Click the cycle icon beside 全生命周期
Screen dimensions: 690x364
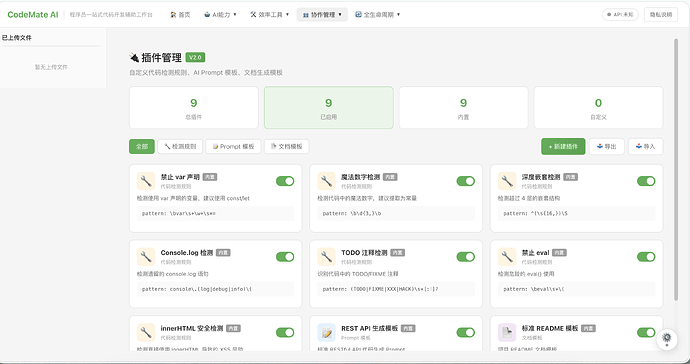358,15
